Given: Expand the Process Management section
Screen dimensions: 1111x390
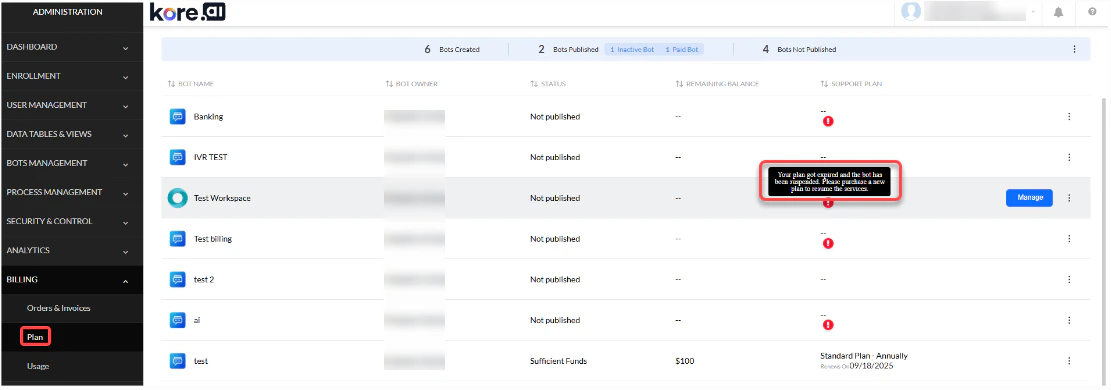Looking at the screenshot, I should 71,192.
